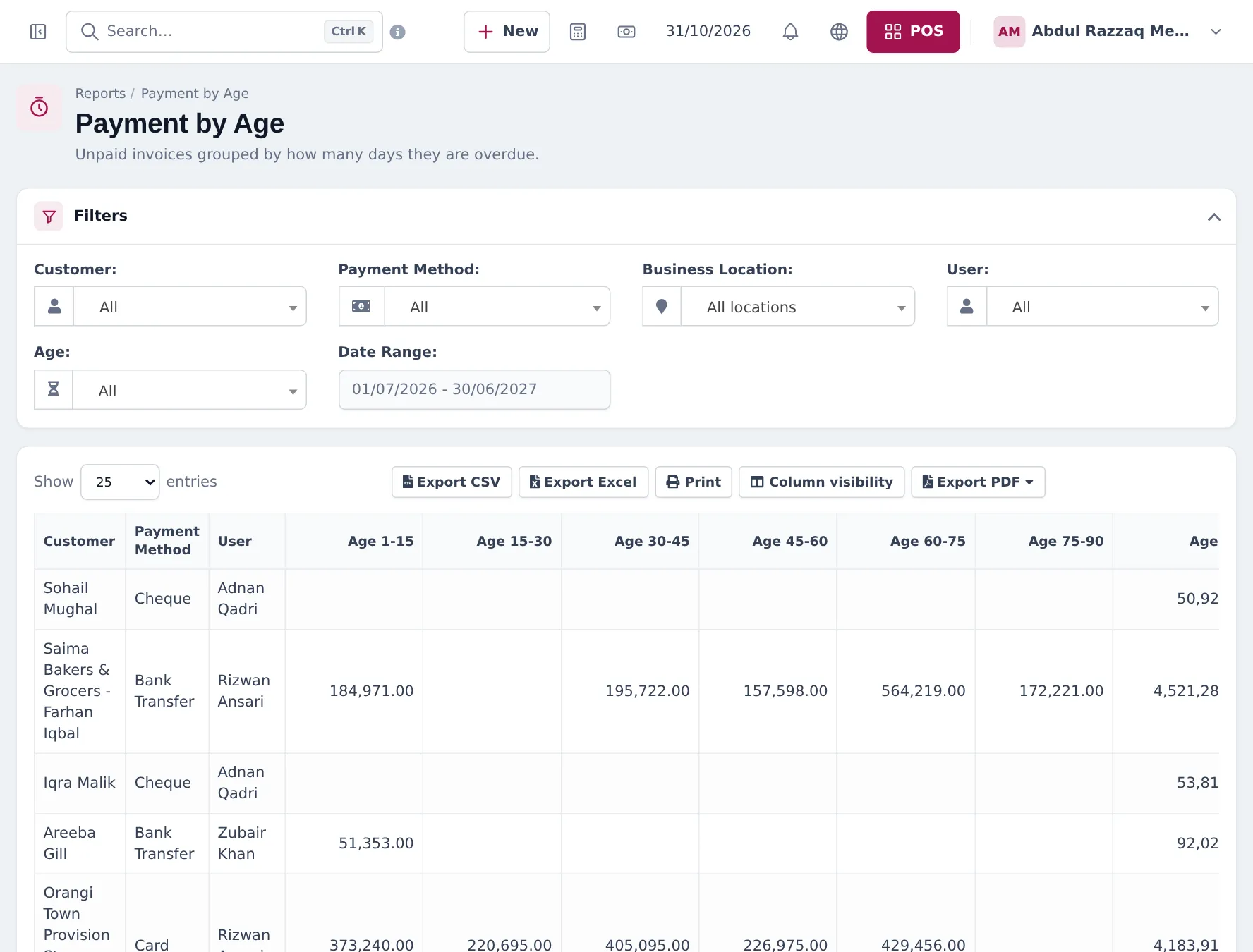Open the User filter dropdown
Screen dimensions: 1253x952
point(1102,306)
